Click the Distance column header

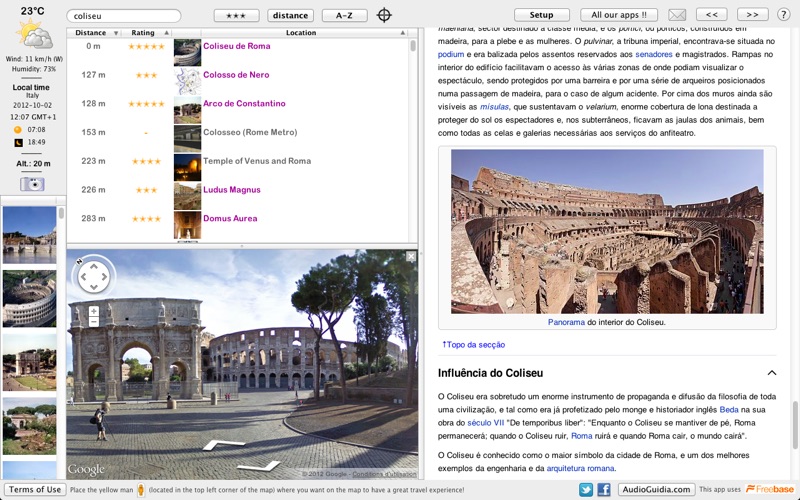(93, 33)
